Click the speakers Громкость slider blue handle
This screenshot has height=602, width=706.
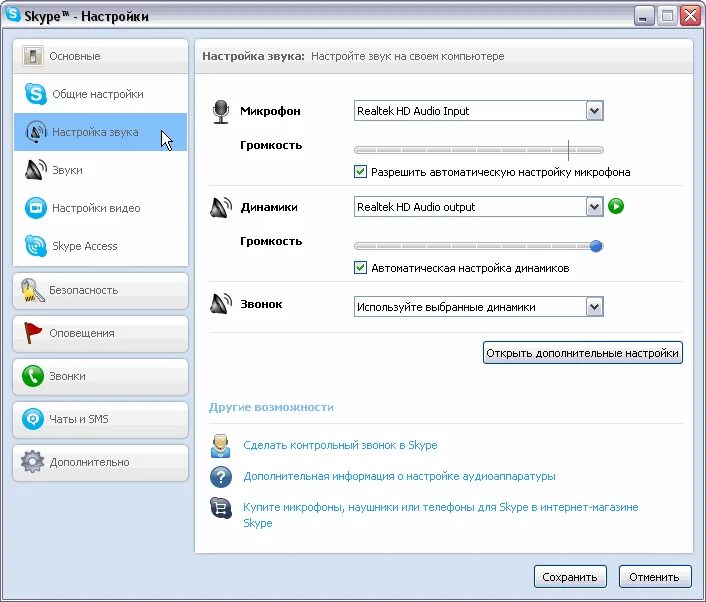point(596,246)
